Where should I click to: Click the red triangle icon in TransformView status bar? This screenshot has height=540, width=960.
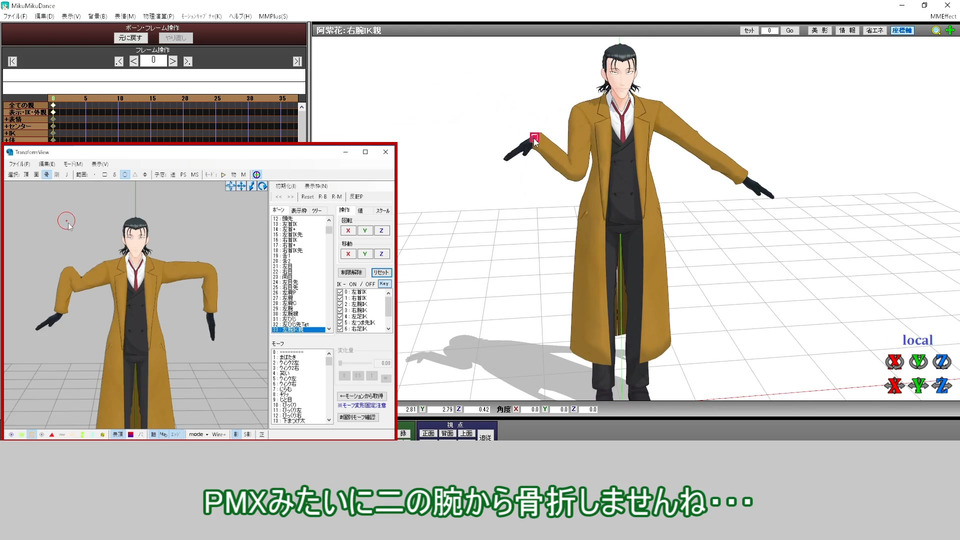(x=52, y=434)
